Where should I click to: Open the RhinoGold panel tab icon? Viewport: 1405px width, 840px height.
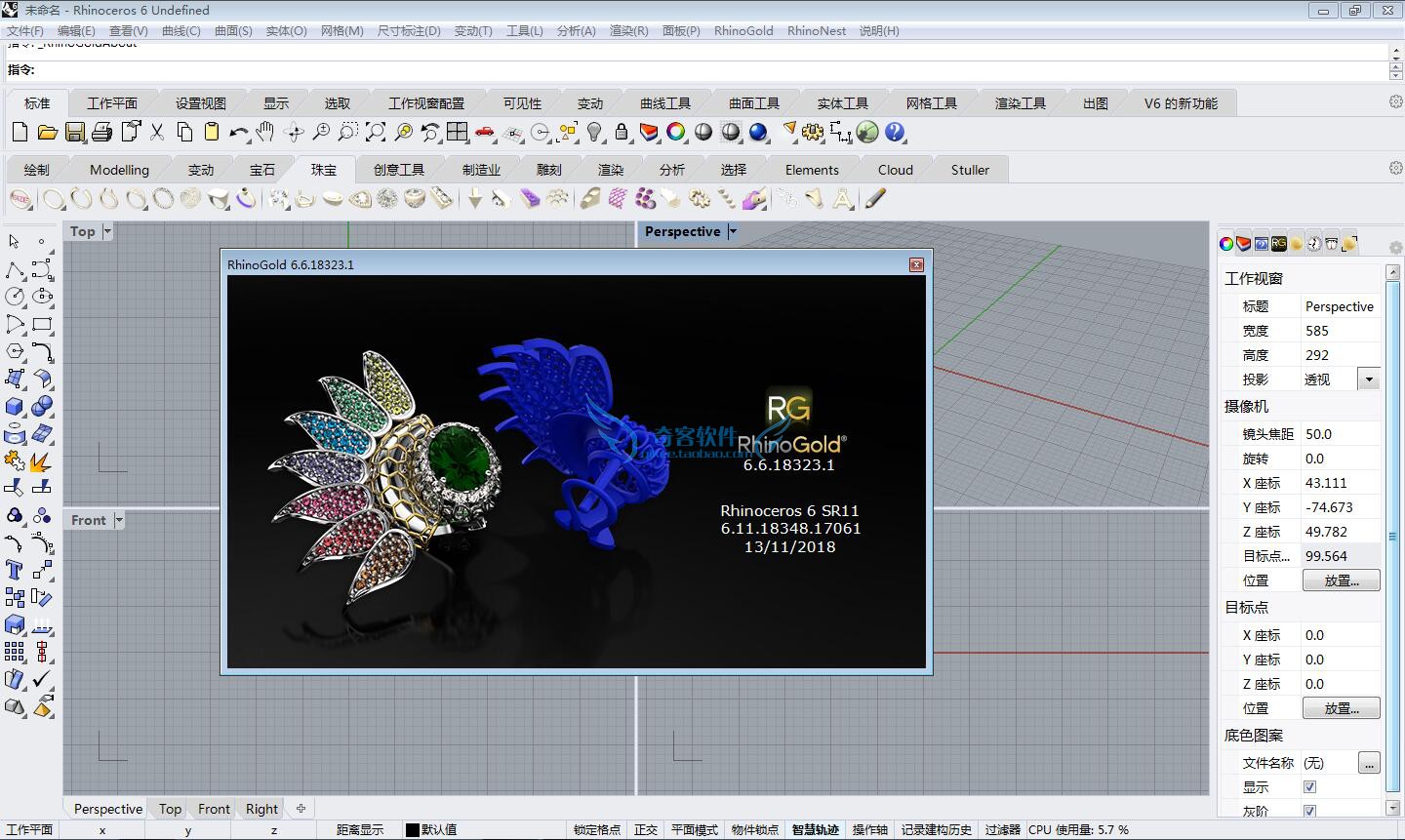[1278, 244]
